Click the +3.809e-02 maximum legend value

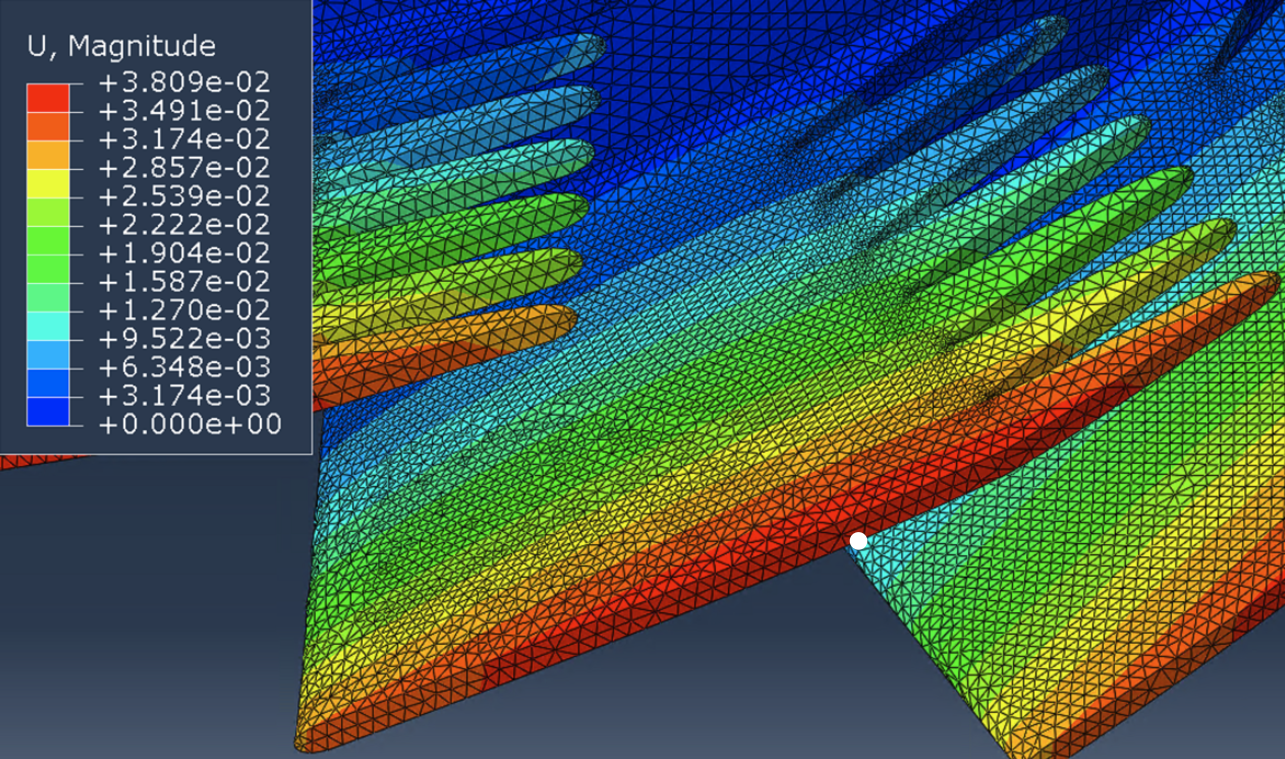click(184, 82)
